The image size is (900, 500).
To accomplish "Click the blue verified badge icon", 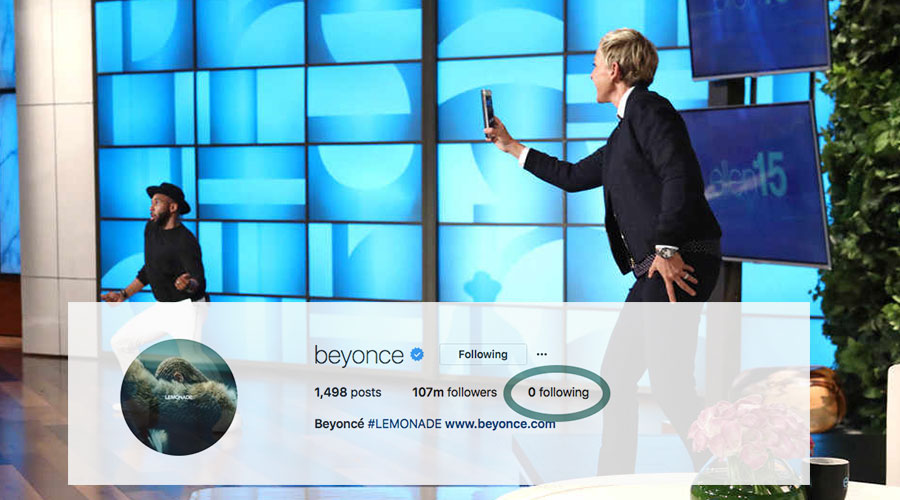I will pos(417,355).
